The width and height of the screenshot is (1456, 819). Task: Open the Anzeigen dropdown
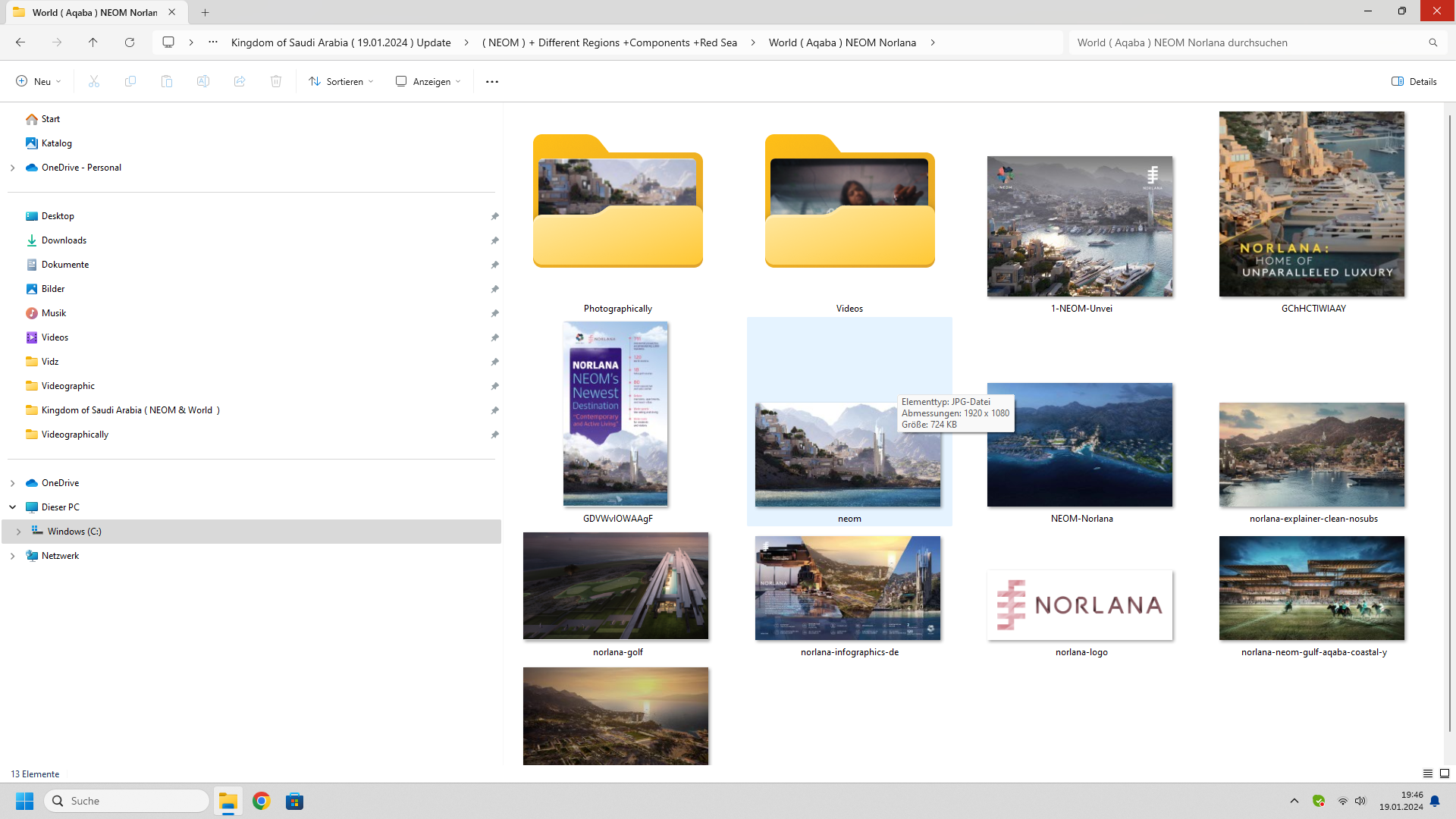[428, 81]
